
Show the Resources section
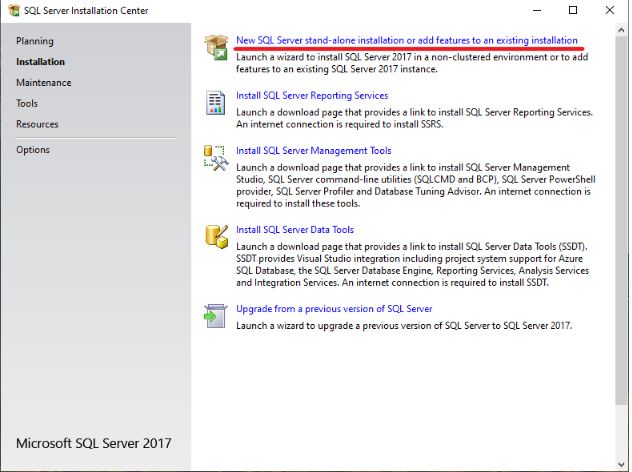pos(37,124)
